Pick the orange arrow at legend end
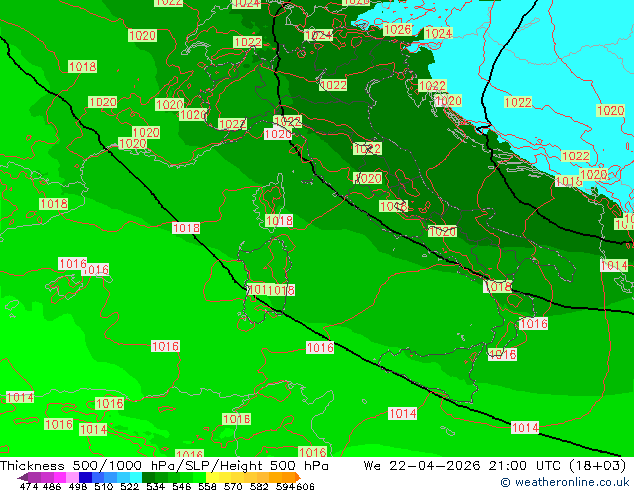Screen dimensions: 634x490 pos(298,477)
